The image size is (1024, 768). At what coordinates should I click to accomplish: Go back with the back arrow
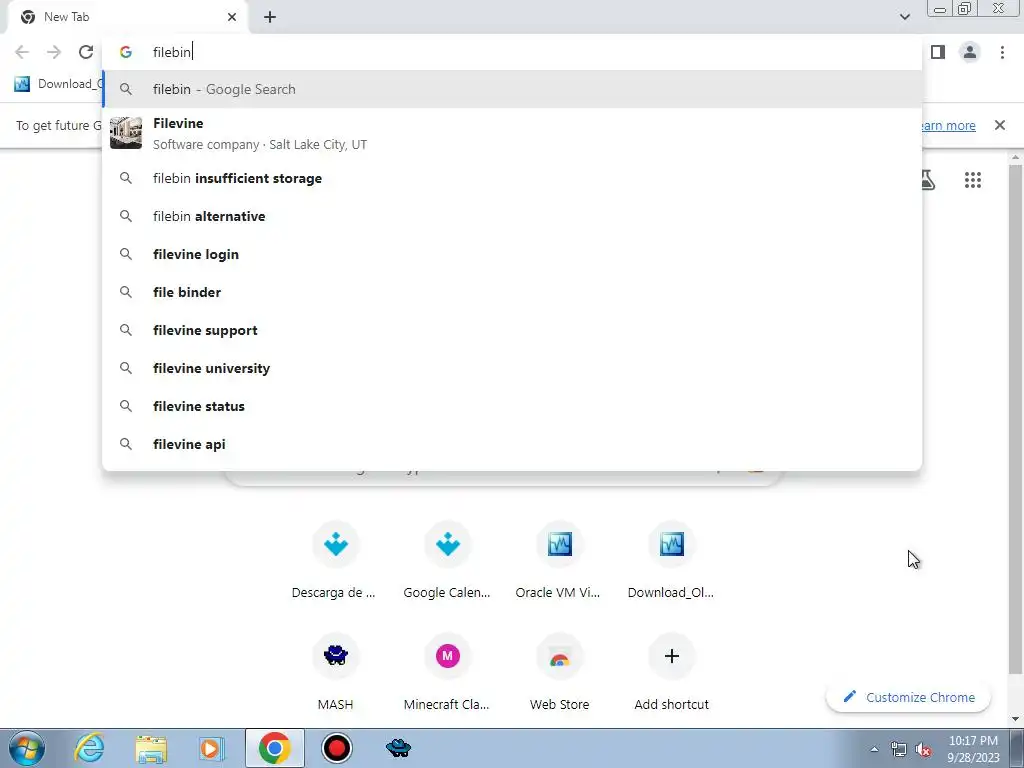point(22,52)
